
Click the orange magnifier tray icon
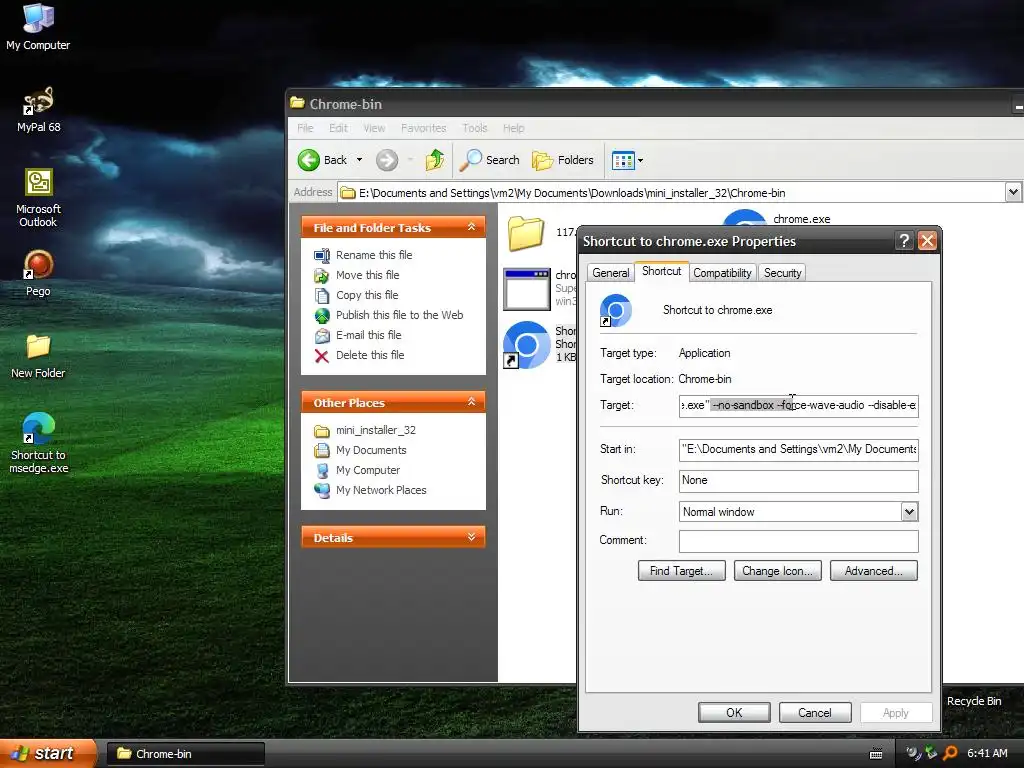(951, 753)
